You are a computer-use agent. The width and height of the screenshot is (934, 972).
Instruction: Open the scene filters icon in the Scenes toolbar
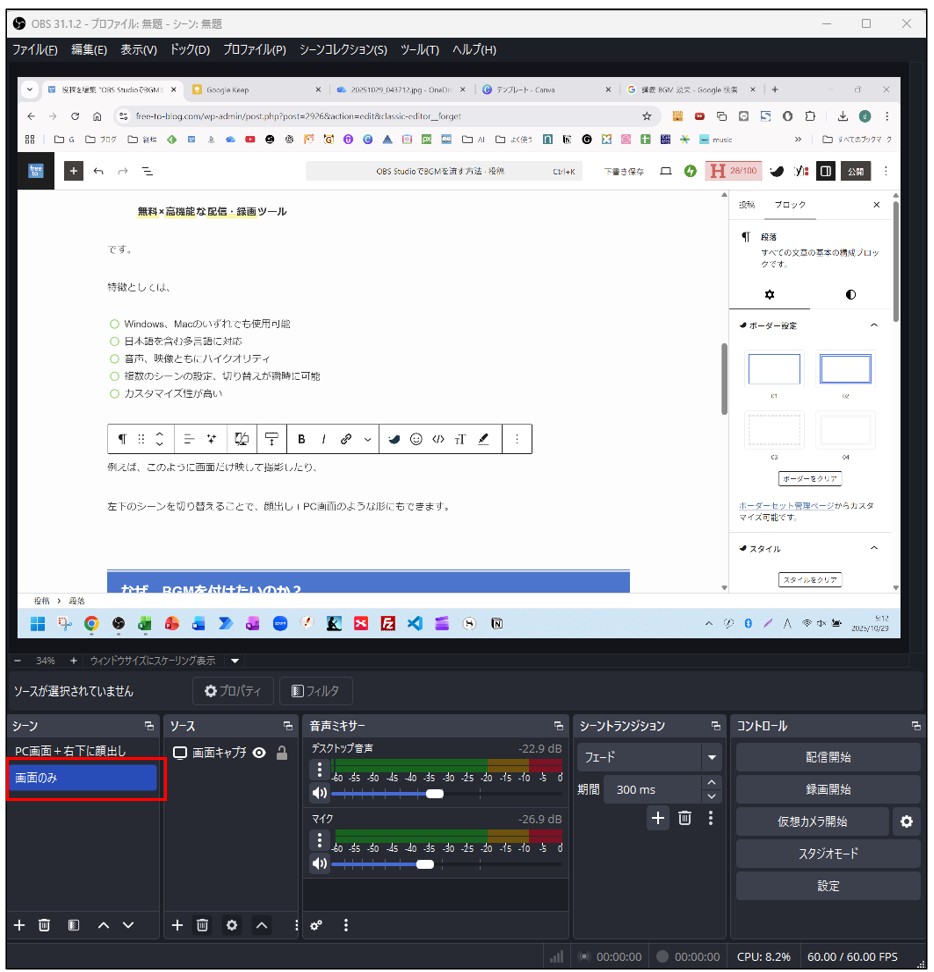[73, 925]
